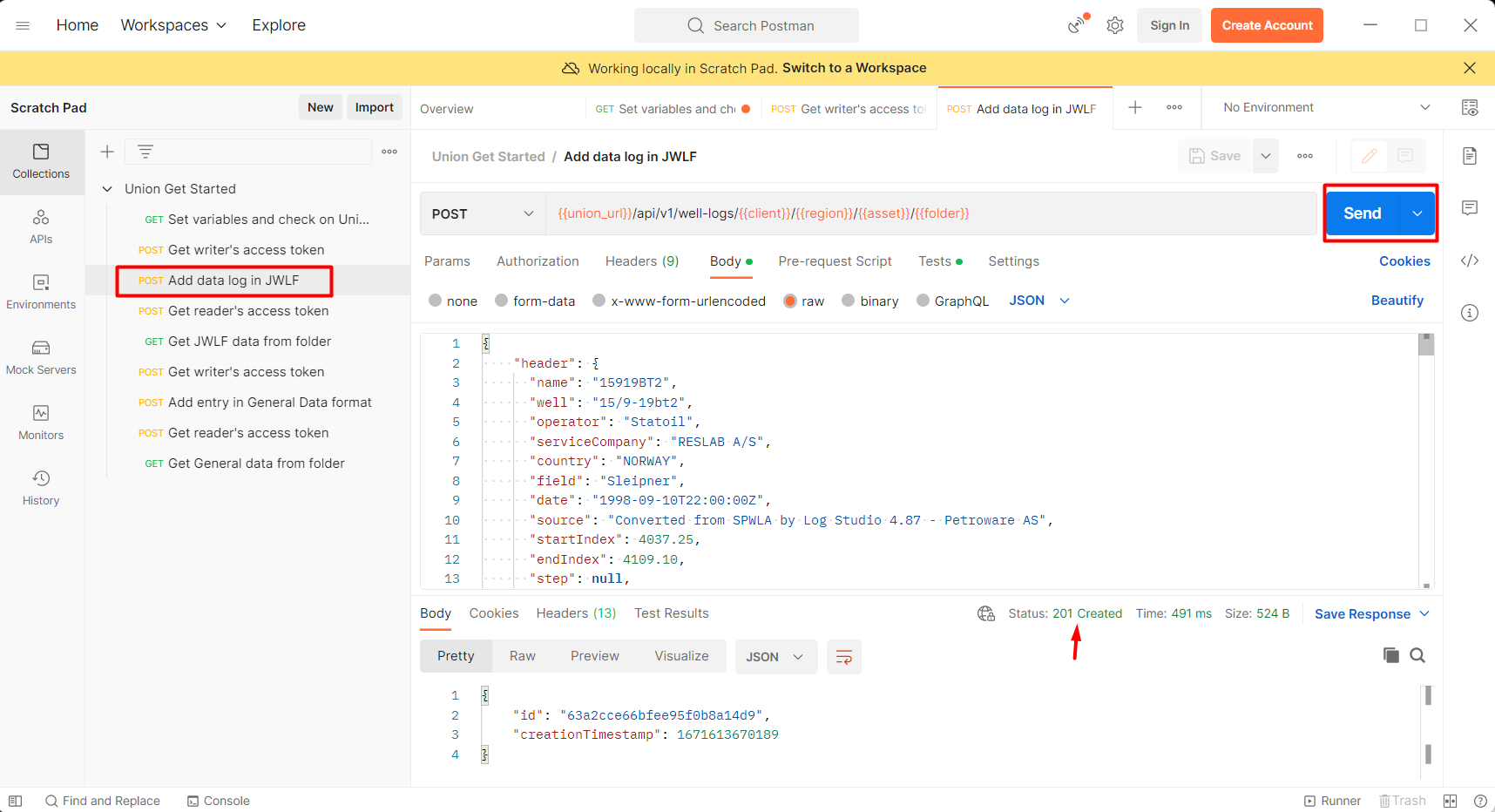Screen dimensions: 1495x812
Task: Switch to the Authorization tab
Action: [x=538, y=261]
